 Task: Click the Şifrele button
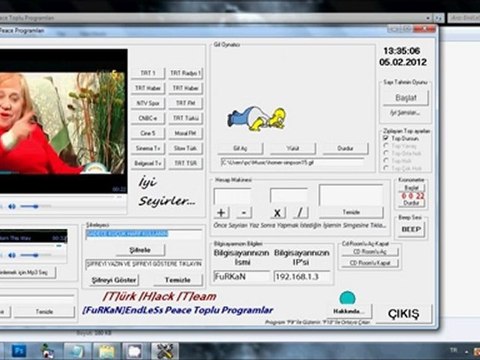pyautogui.click(x=140, y=250)
